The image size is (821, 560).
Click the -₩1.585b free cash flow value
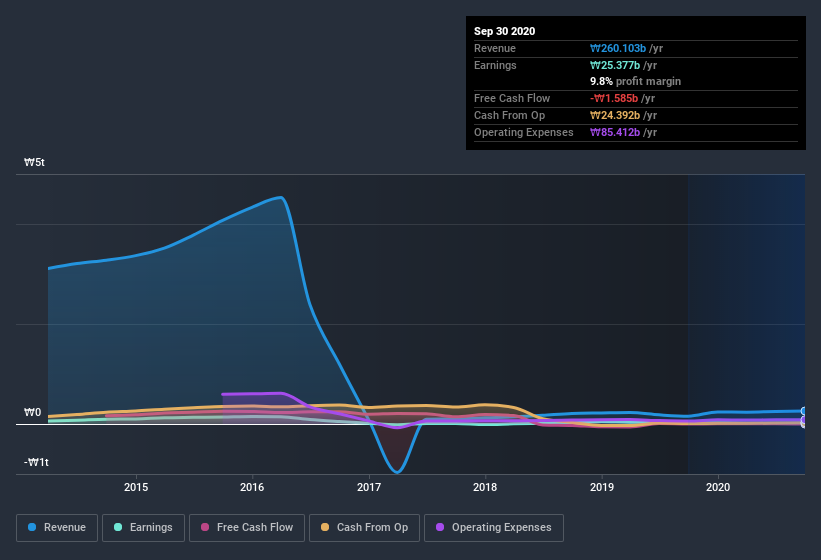coord(613,98)
